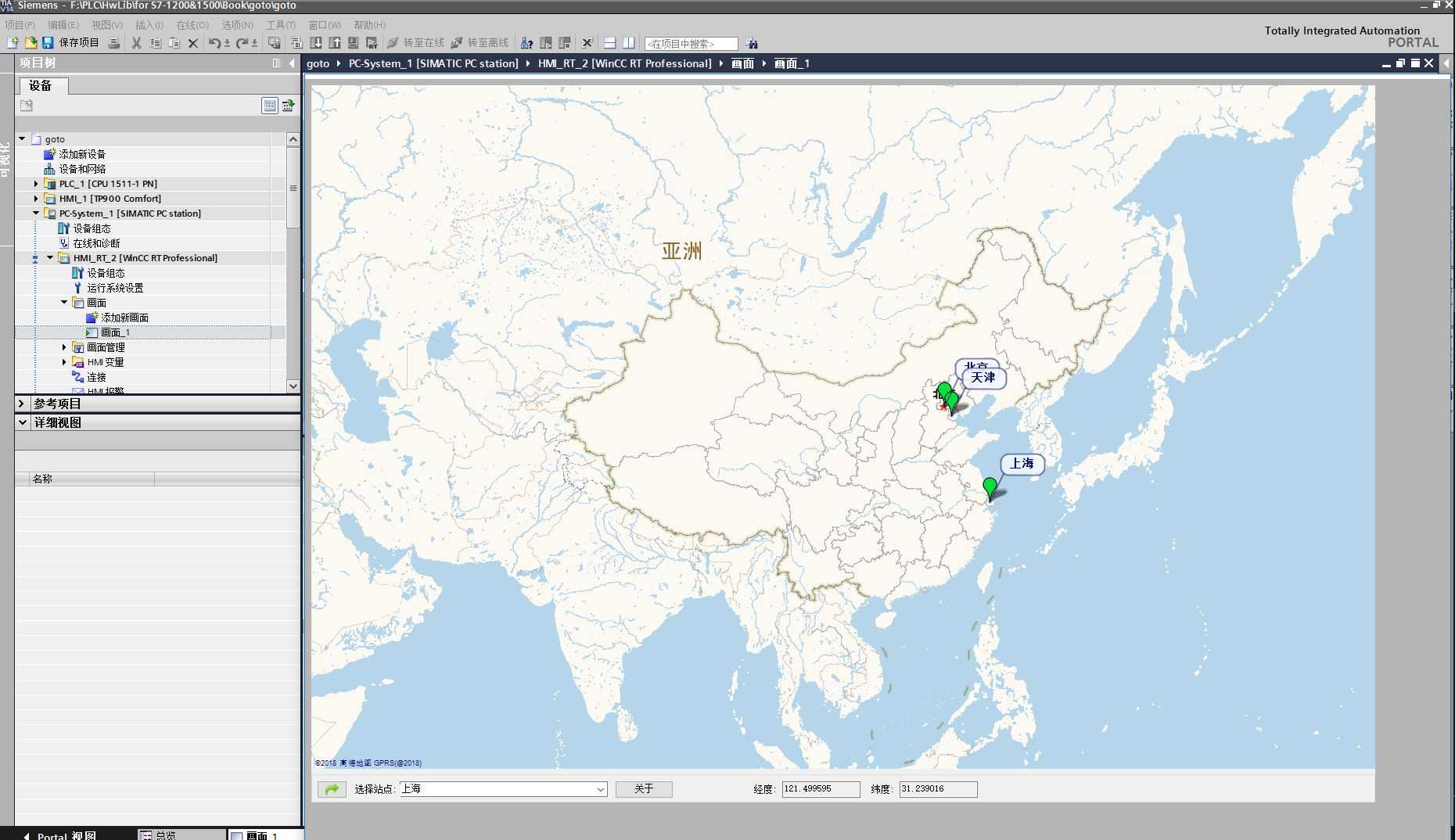Click the Redo arrow icon
The height and width of the screenshot is (840, 1455).
[242, 43]
